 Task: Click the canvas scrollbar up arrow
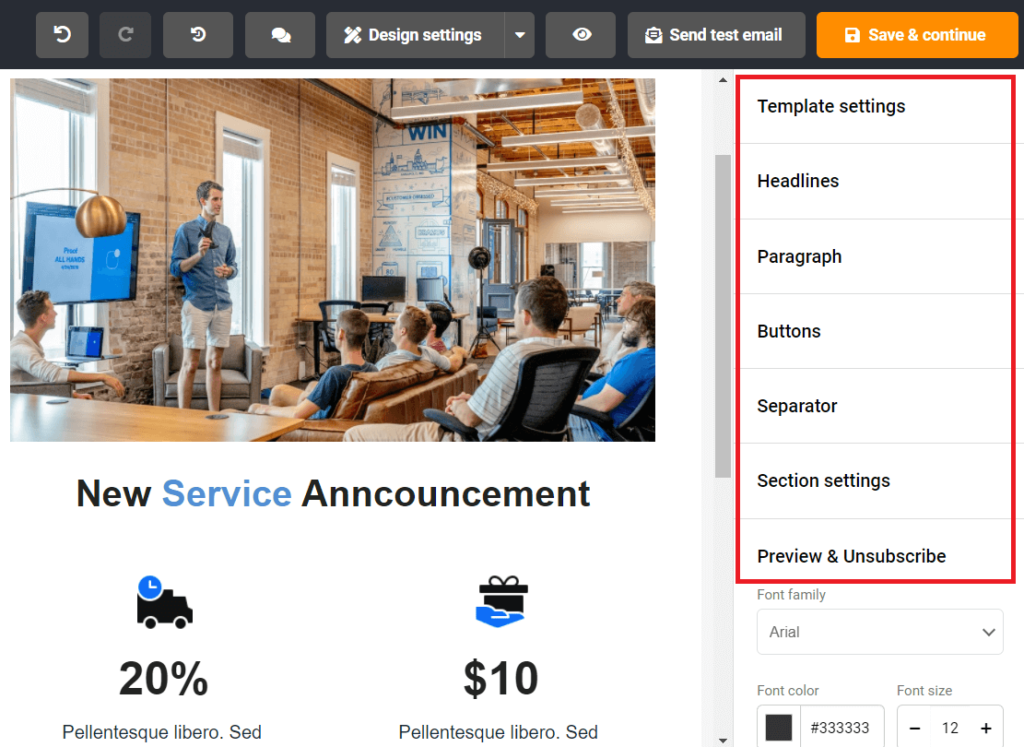coord(722,80)
